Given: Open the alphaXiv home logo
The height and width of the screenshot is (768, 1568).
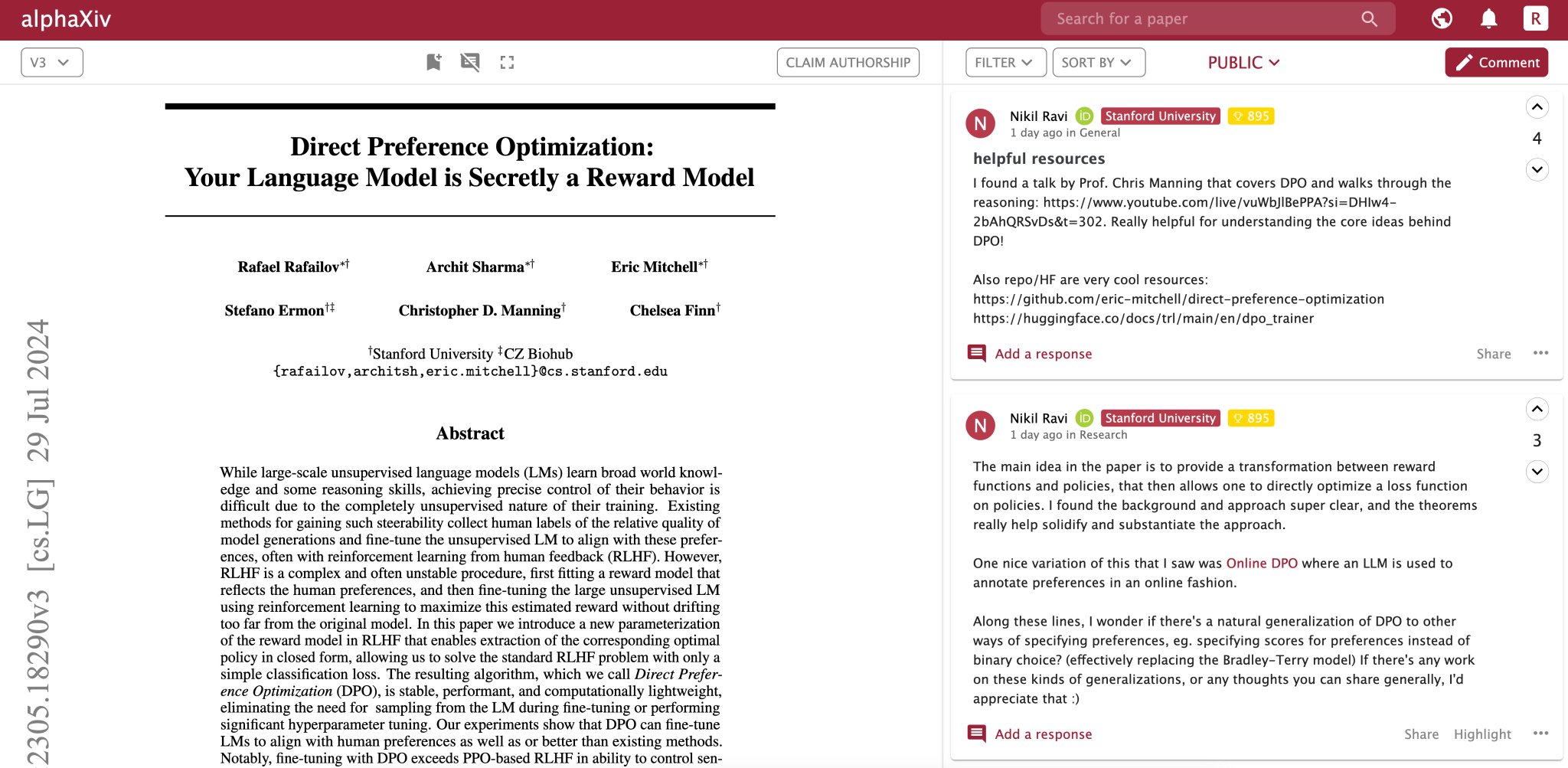Looking at the screenshot, I should (66, 19).
